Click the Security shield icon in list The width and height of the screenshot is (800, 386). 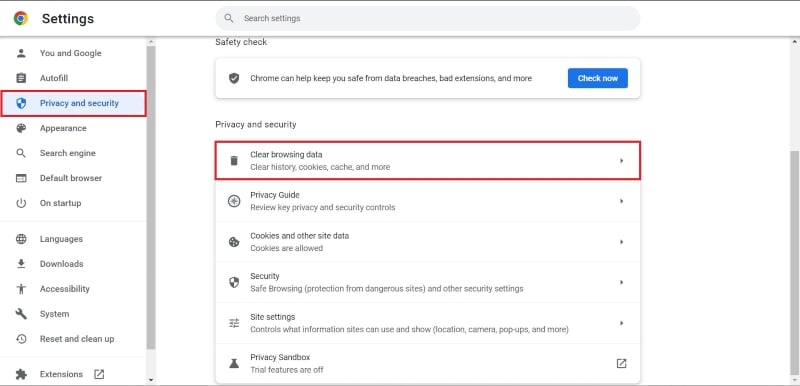pos(234,282)
